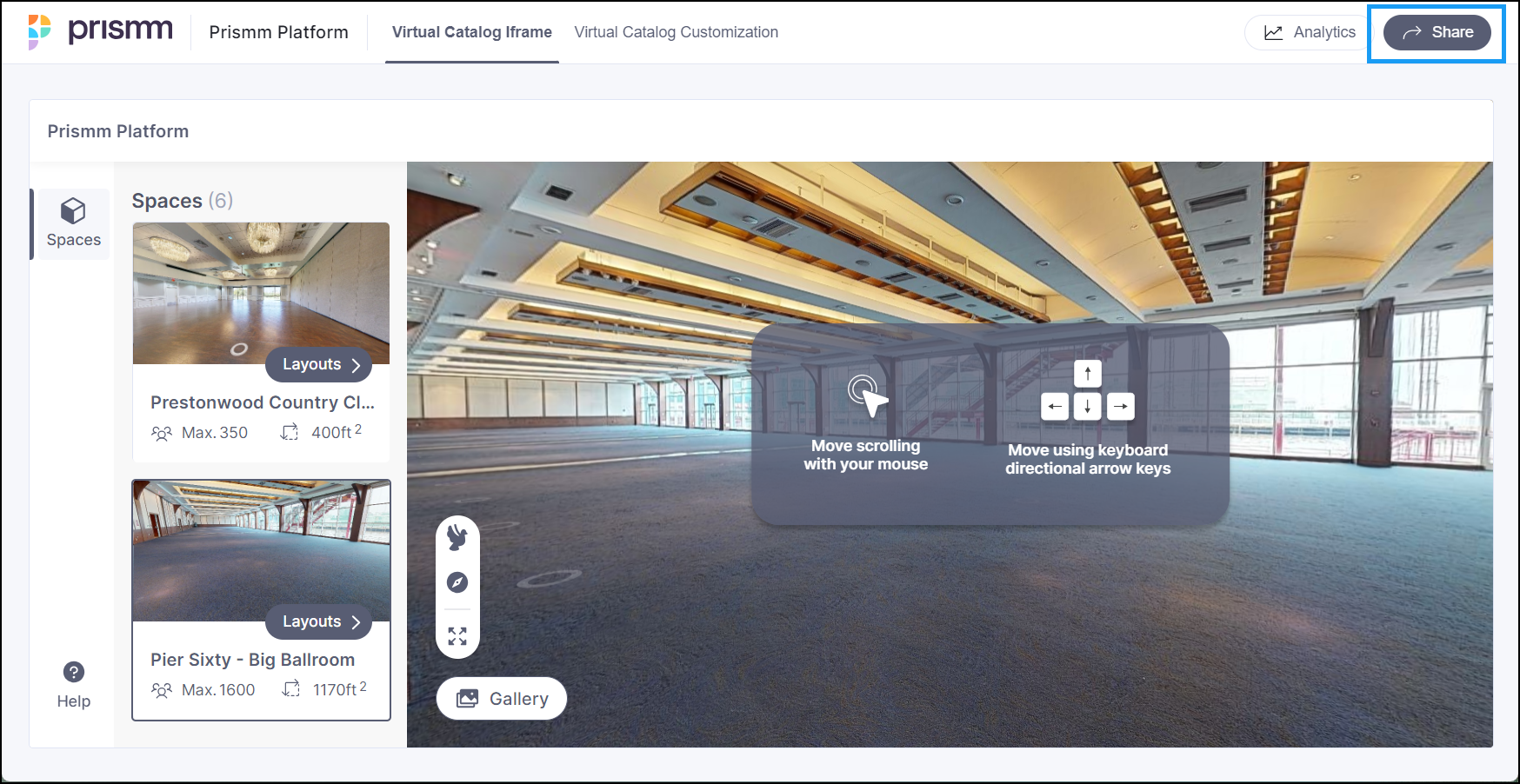Click the down arrow key icon
1520x784 pixels.
(1088, 406)
